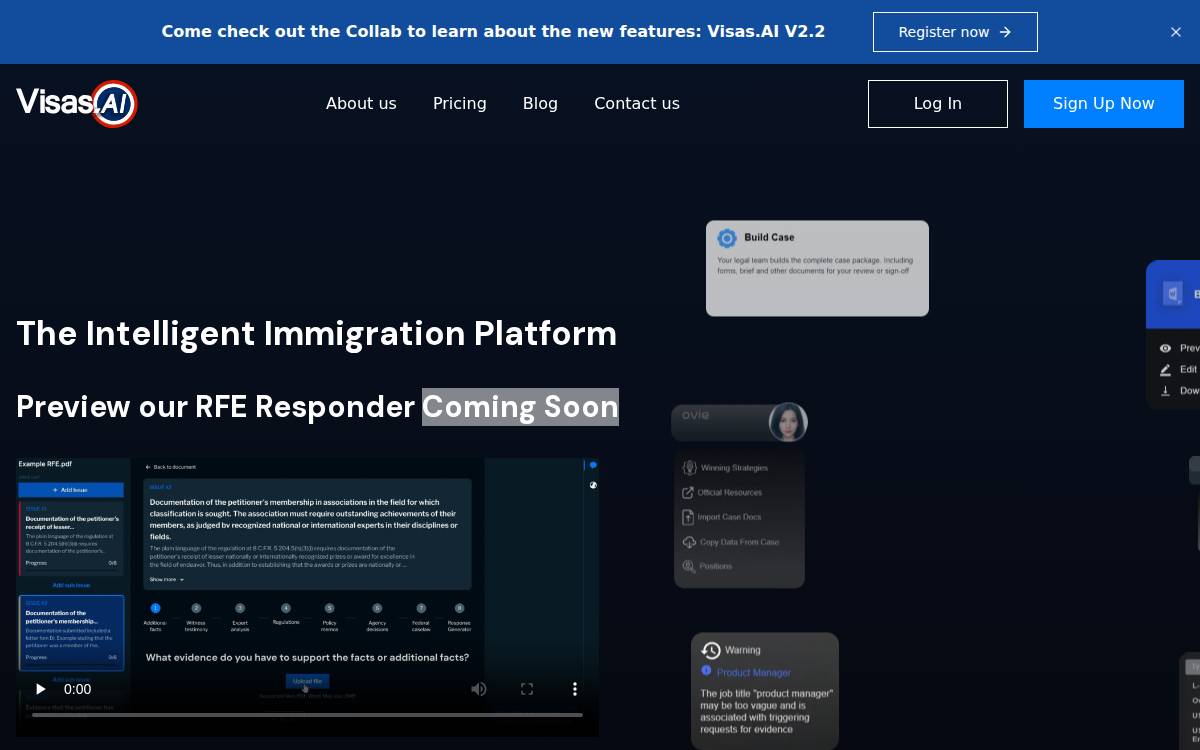The width and height of the screenshot is (1200, 750).
Task: Click the Log In button
Action: (938, 104)
